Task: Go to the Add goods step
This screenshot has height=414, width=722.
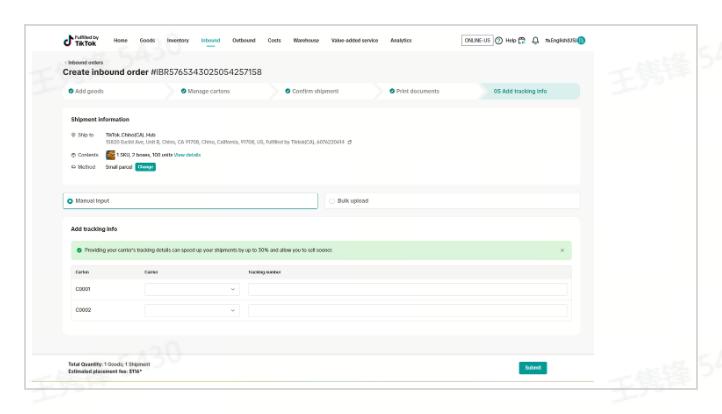Action: tap(86, 91)
